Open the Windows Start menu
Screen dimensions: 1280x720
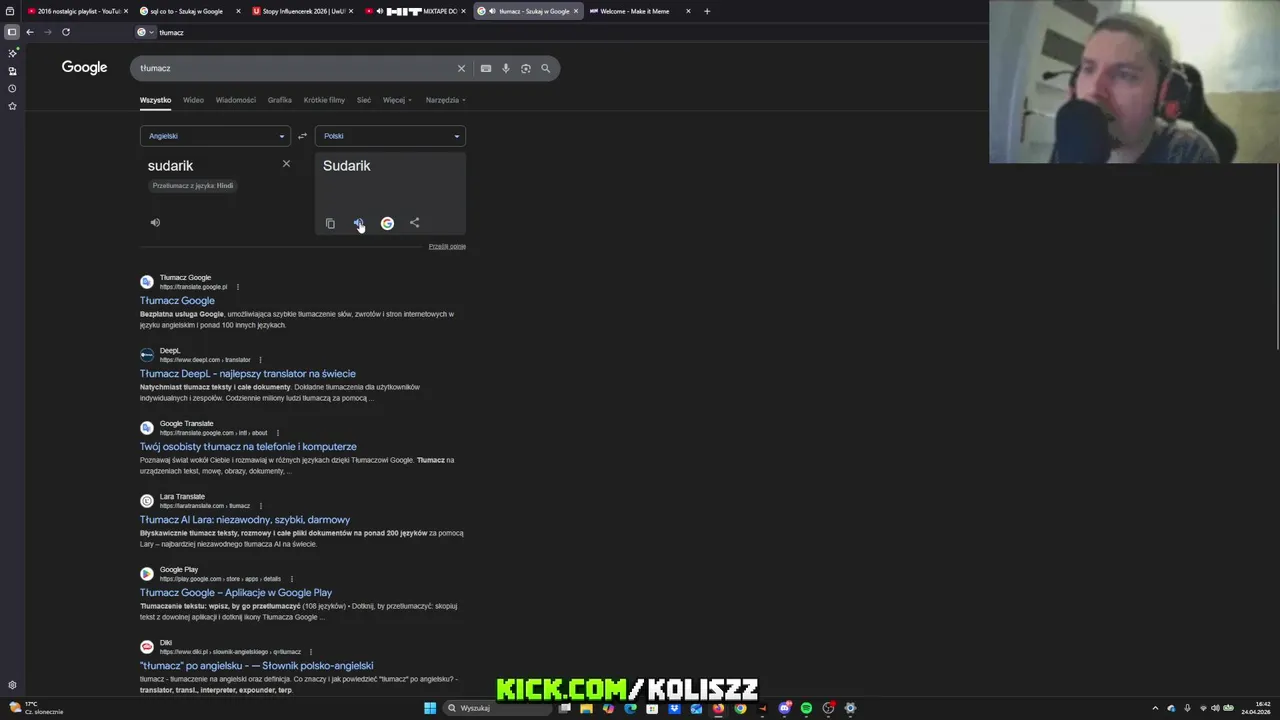click(x=430, y=708)
